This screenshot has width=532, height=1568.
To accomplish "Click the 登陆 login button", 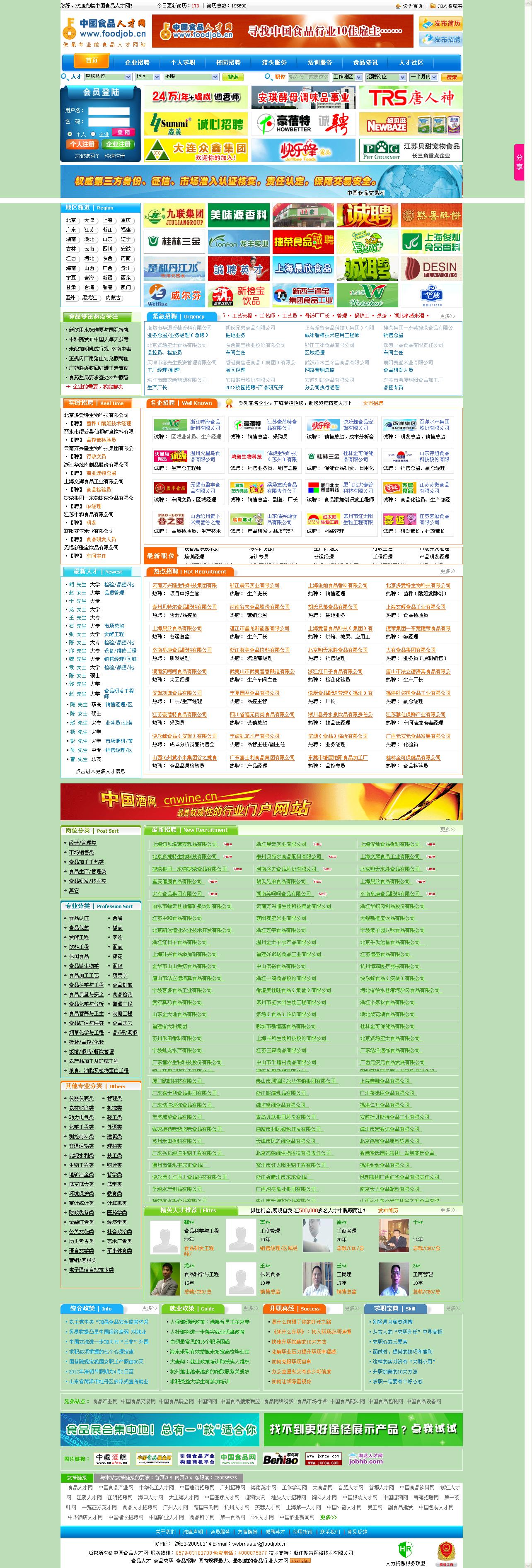I will pos(124,132).
